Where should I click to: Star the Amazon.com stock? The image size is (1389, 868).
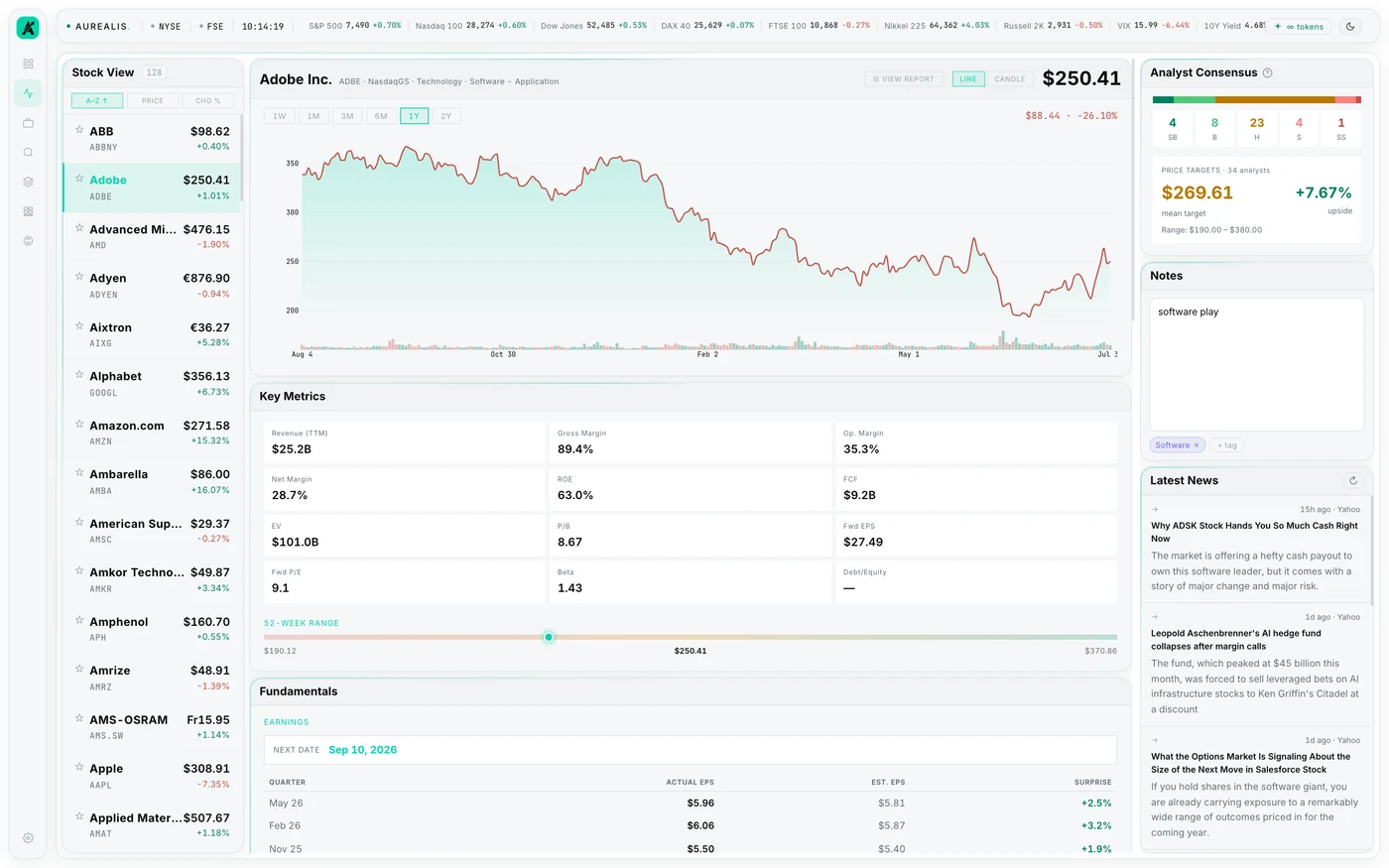click(x=79, y=424)
